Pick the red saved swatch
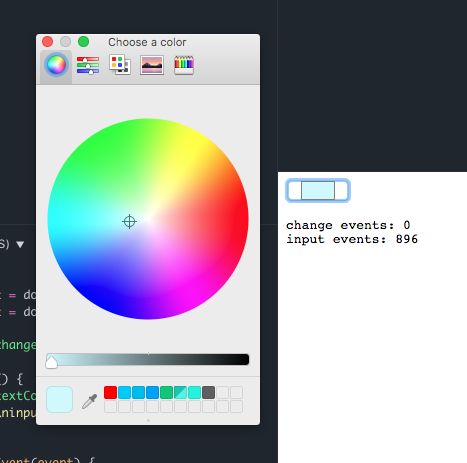This screenshot has width=467, height=463. 110,393
